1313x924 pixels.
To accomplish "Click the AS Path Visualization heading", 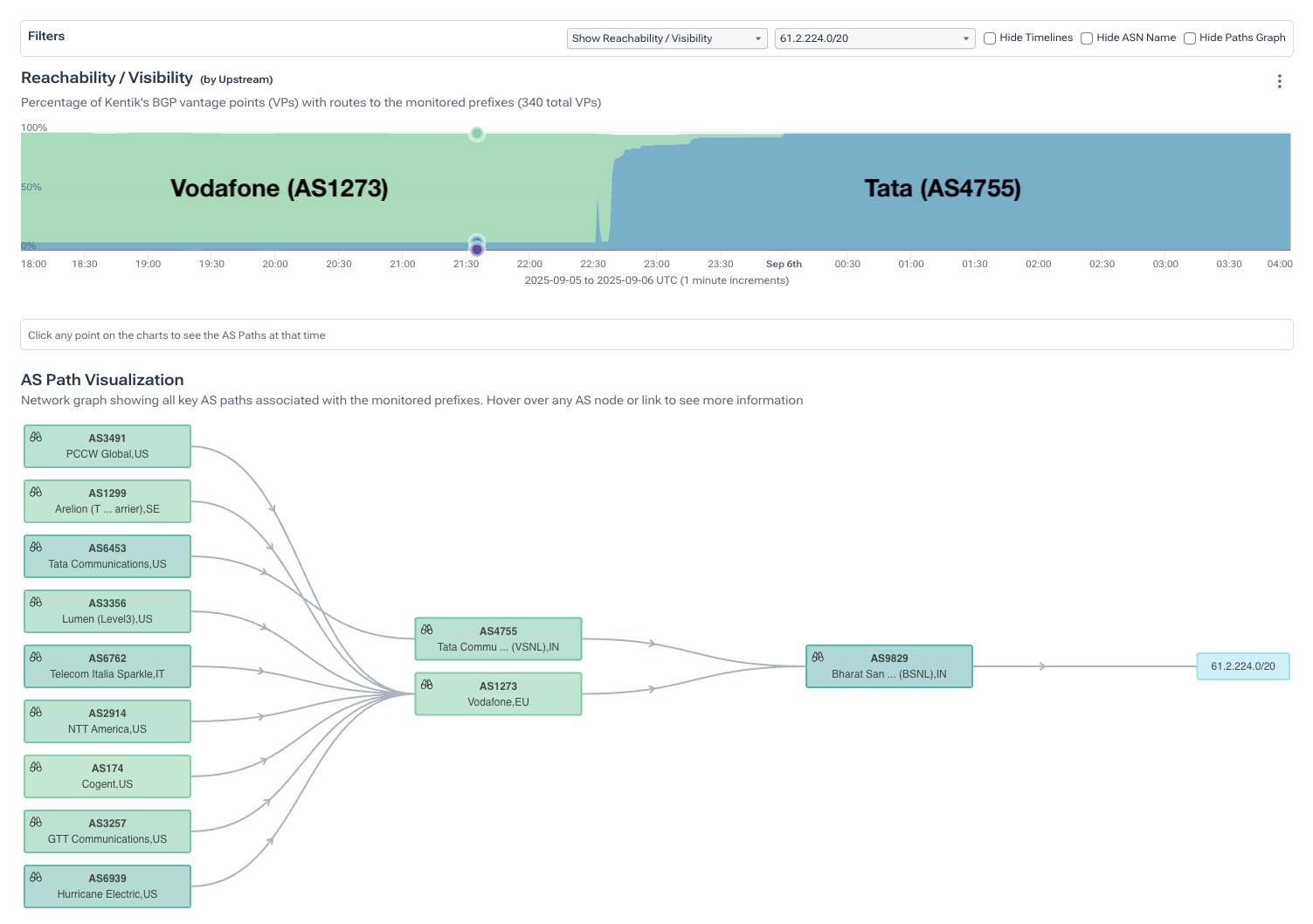I will [102, 380].
